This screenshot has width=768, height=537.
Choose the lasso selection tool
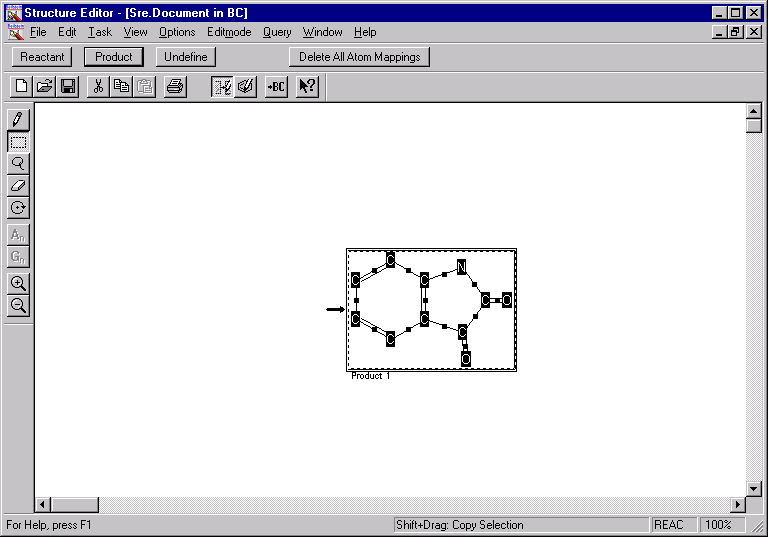tap(18, 164)
